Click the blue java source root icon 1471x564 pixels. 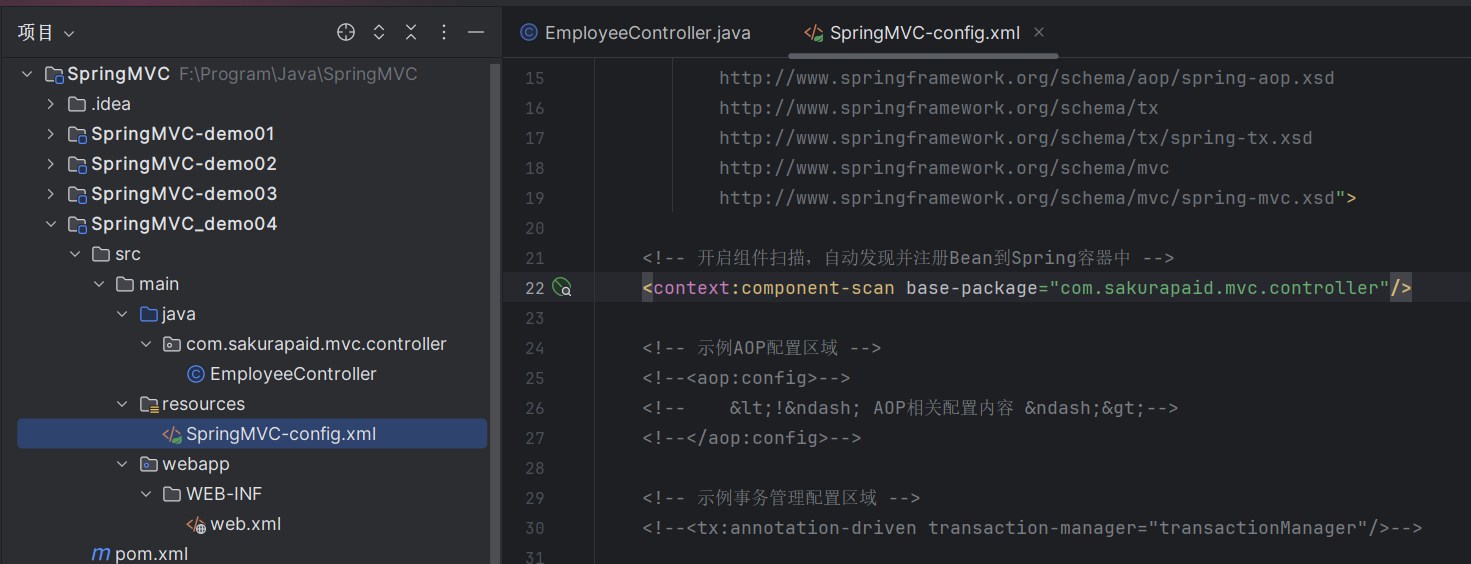[x=149, y=314]
